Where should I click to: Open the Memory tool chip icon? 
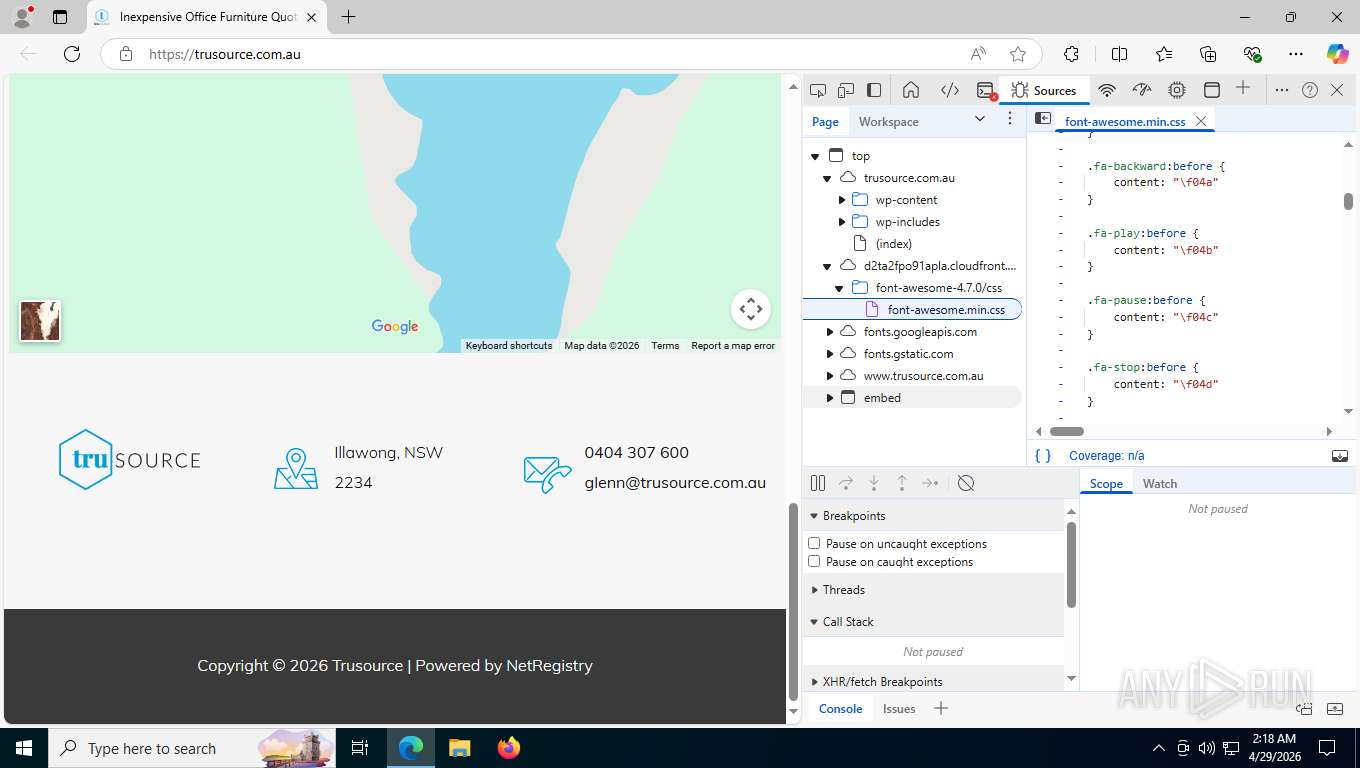(1177, 90)
